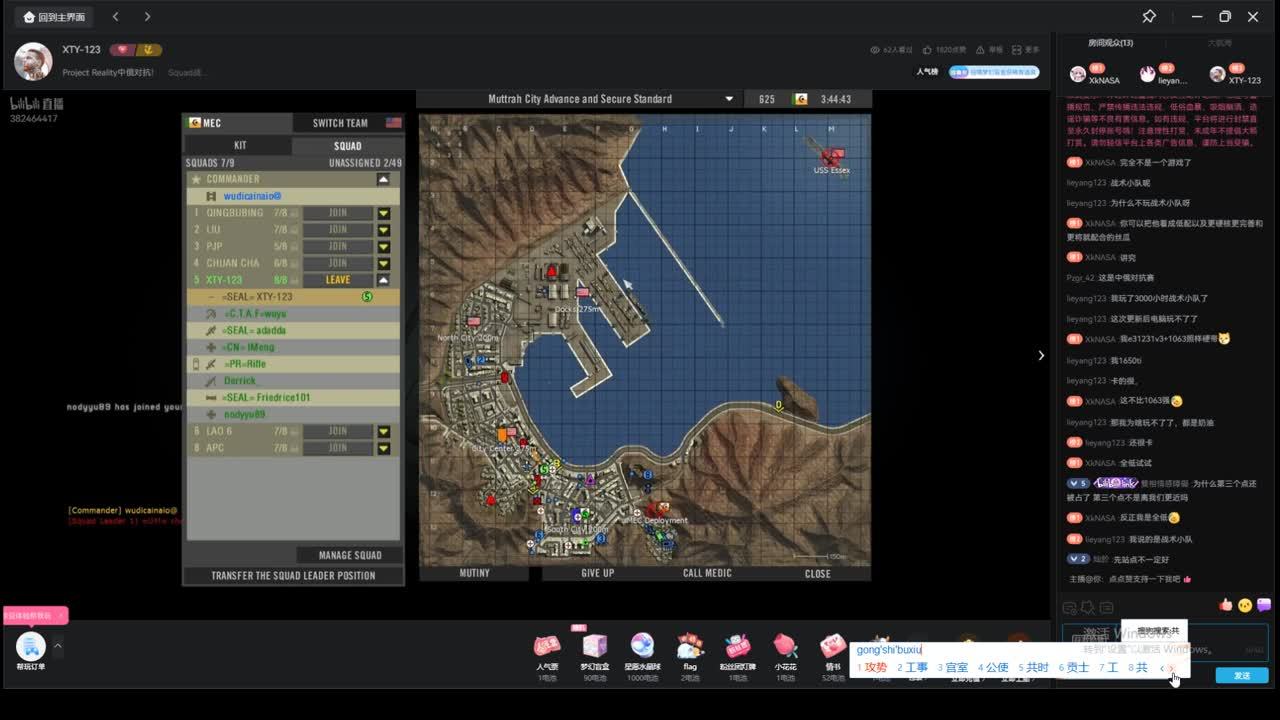Return to main page via 回到主界面
The height and width of the screenshot is (720, 1280).
coord(54,17)
